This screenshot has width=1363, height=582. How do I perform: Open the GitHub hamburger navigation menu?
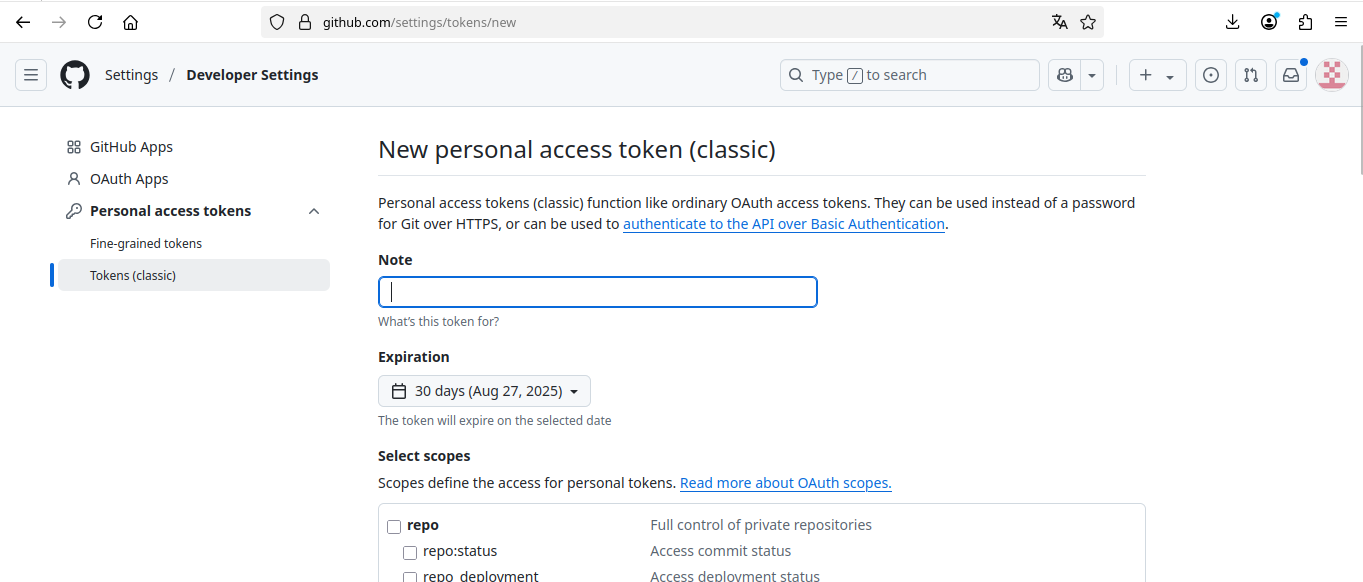(31, 75)
